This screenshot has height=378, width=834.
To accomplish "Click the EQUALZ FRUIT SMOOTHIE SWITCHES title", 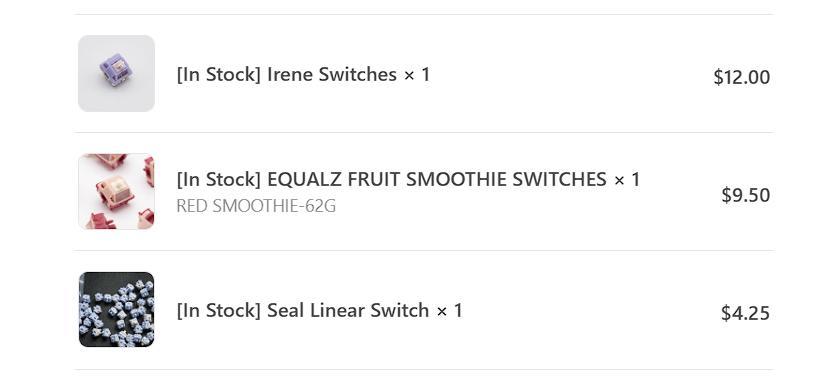I will 437,180.
